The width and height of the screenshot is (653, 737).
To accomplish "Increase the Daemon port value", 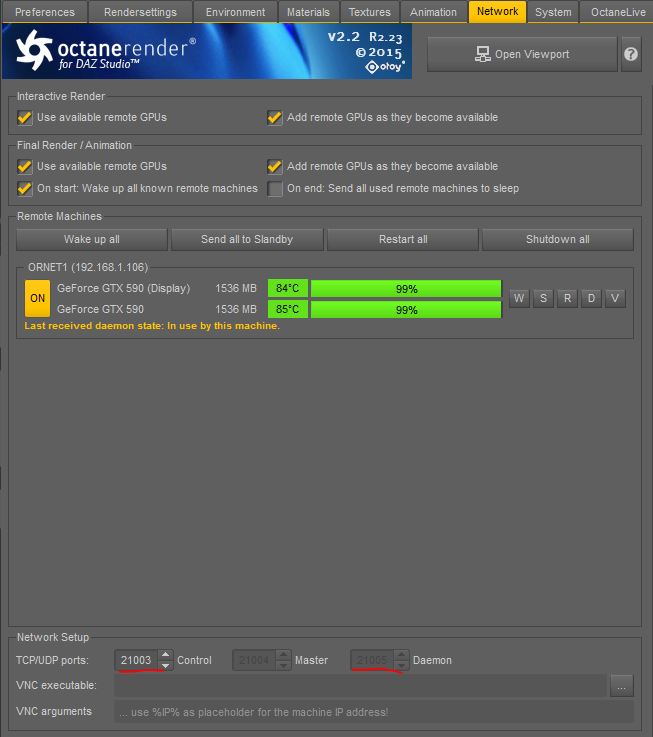I will [401, 655].
